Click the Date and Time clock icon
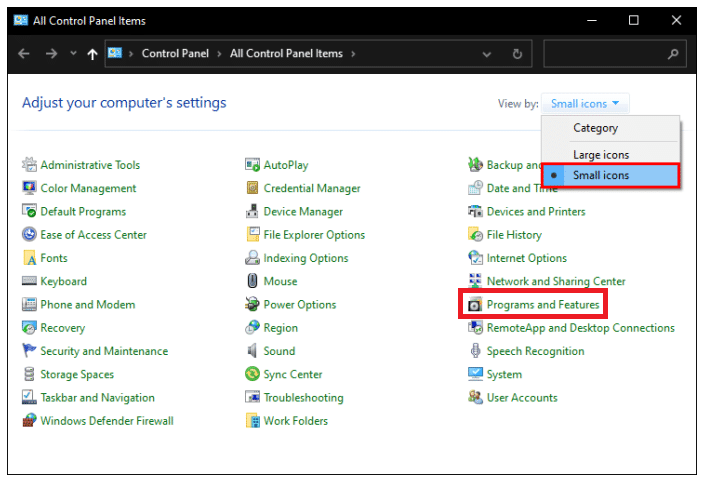Image resolution: width=702 pixels, height=483 pixels. point(475,188)
